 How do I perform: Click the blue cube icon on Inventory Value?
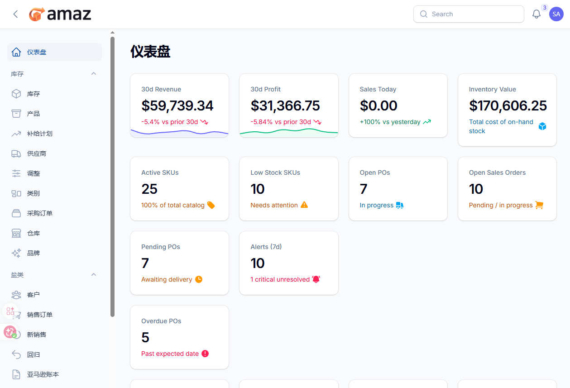[x=542, y=126]
